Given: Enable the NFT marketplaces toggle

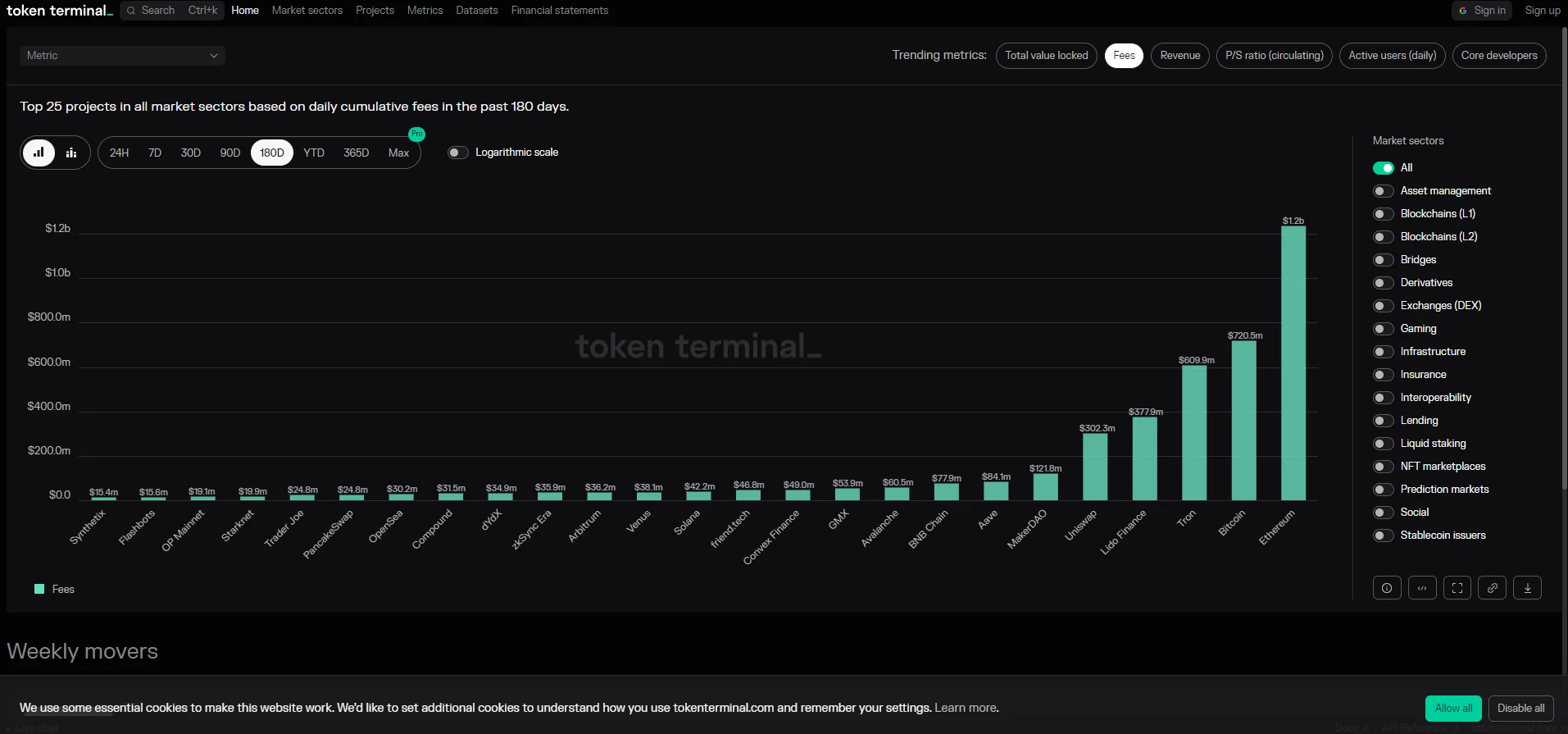Looking at the screenshot, I should point(1384,467).
